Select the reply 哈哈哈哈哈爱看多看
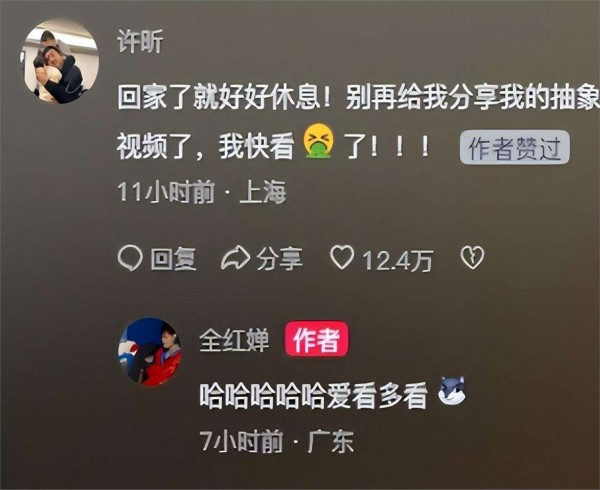This screenshot has height=490, width=600. 313,396
